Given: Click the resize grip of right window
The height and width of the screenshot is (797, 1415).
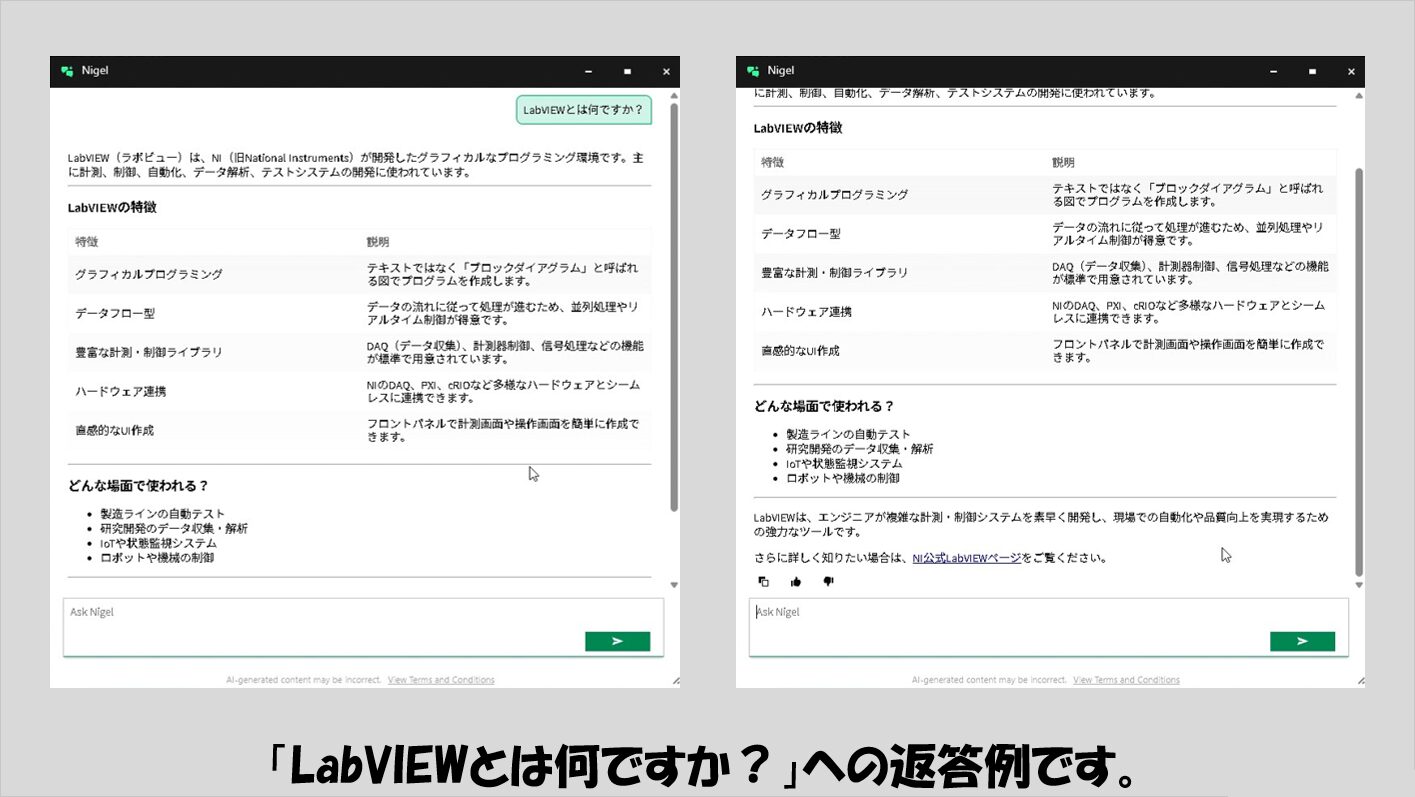Looking at the screenshot, I should (1360, 682).
